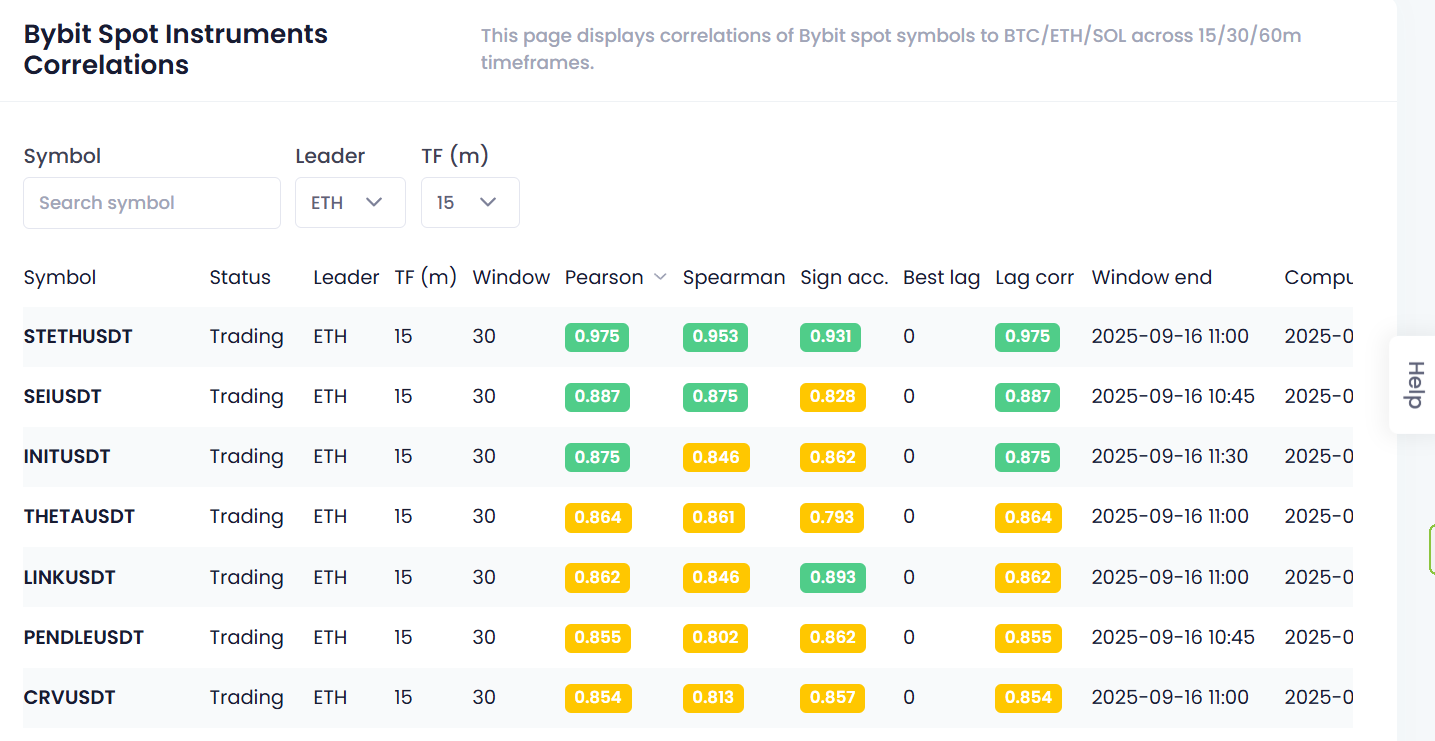Click the Symbol column header
The image size is (1435, 741).
[60, 278]
